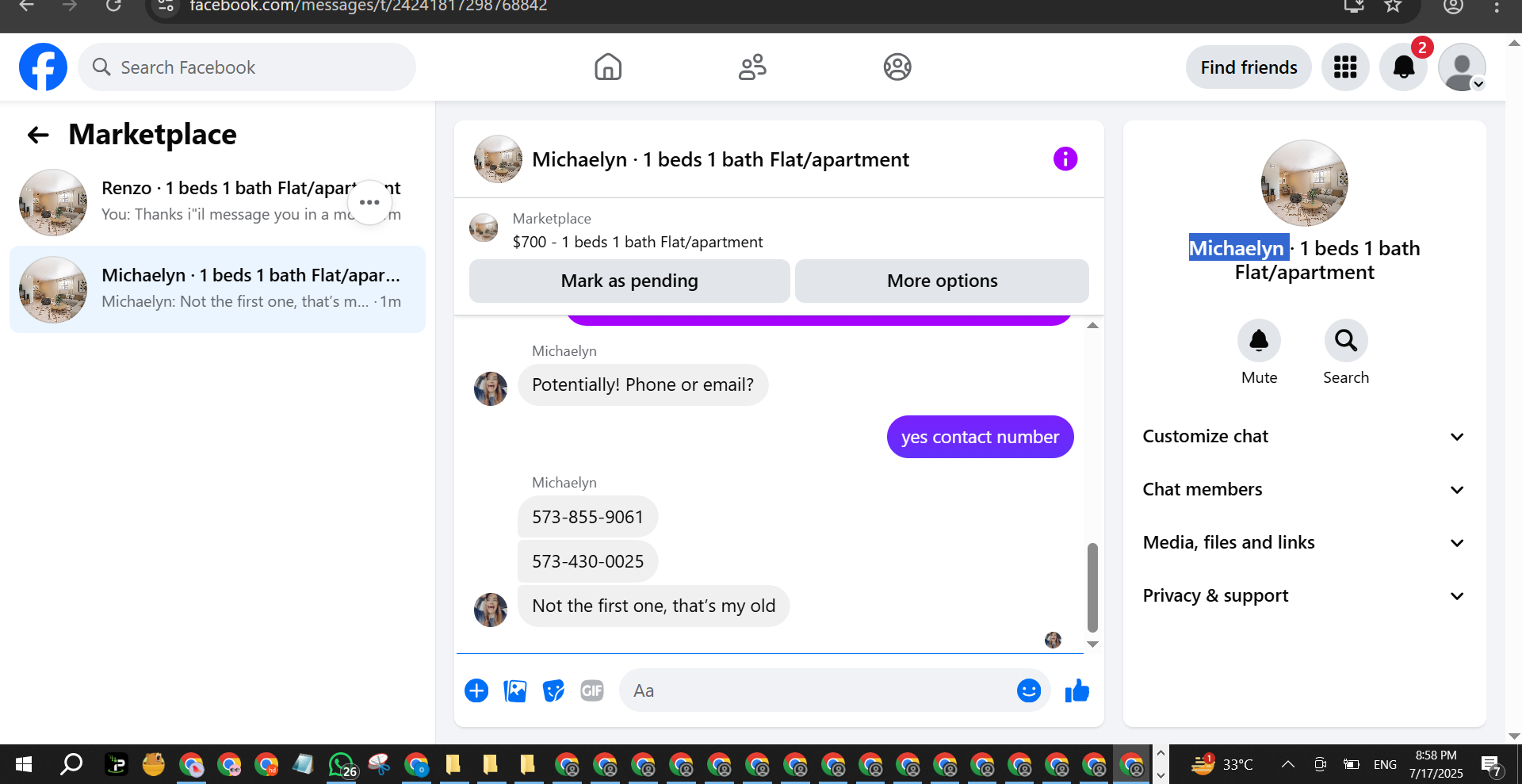Bookmark this page with the star icon
Image resolution: width=1522 pixels, height=784 pixels.
pyautogui.click(x=1393, y=6)
